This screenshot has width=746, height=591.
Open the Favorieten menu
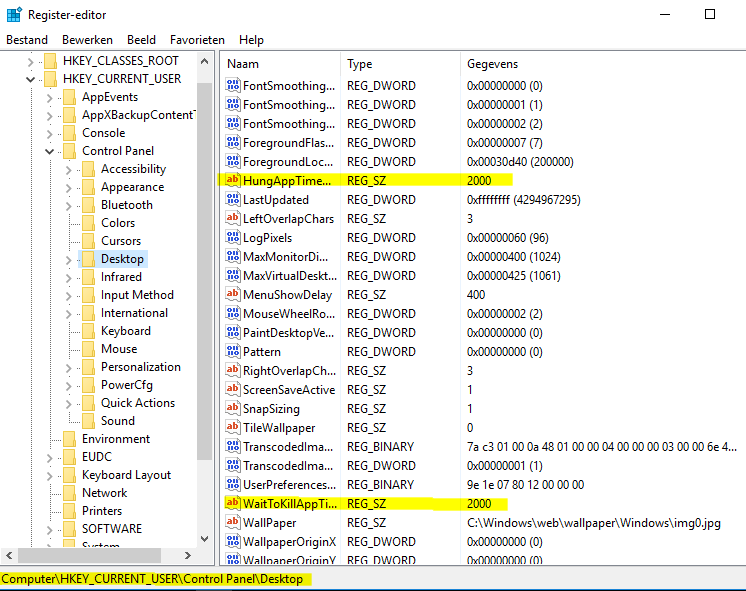coord(197,40)
